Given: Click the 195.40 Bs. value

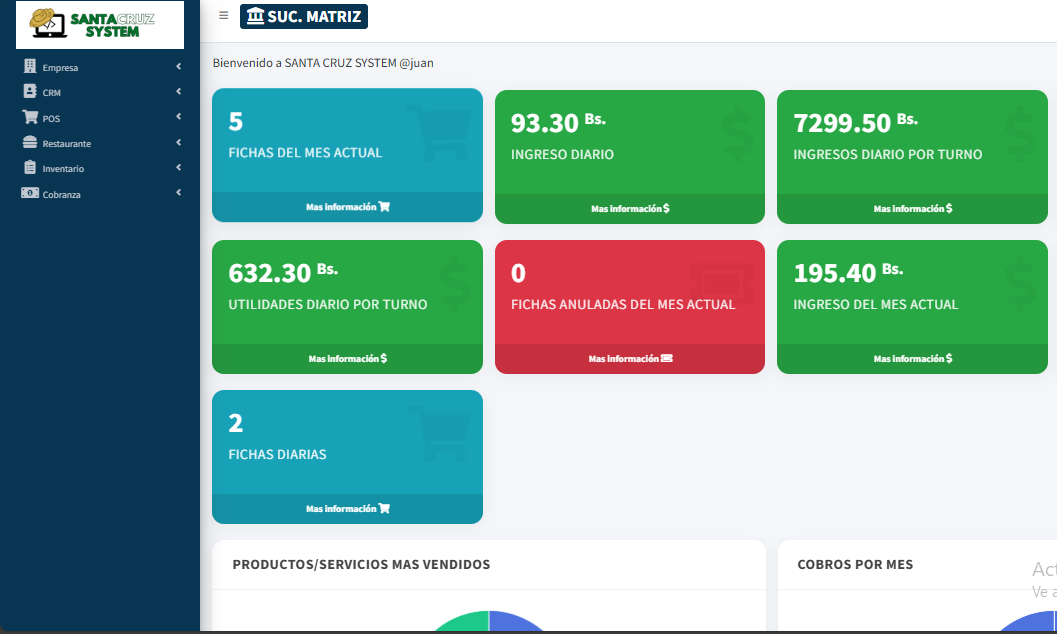Looking at the screenshot, I should (x=848, y=273).
